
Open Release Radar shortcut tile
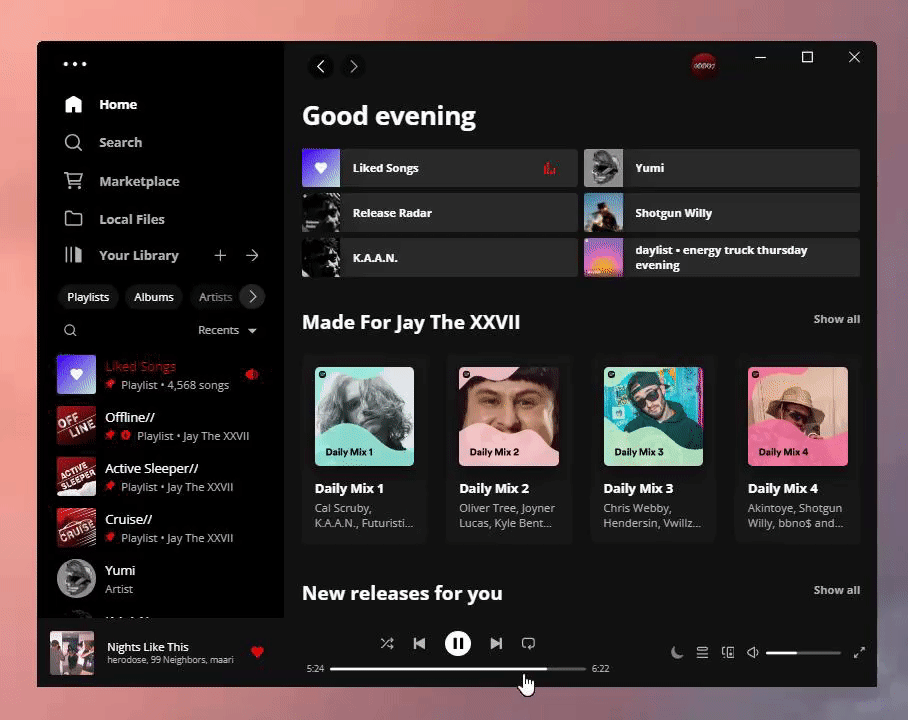(x=440, y=213)
